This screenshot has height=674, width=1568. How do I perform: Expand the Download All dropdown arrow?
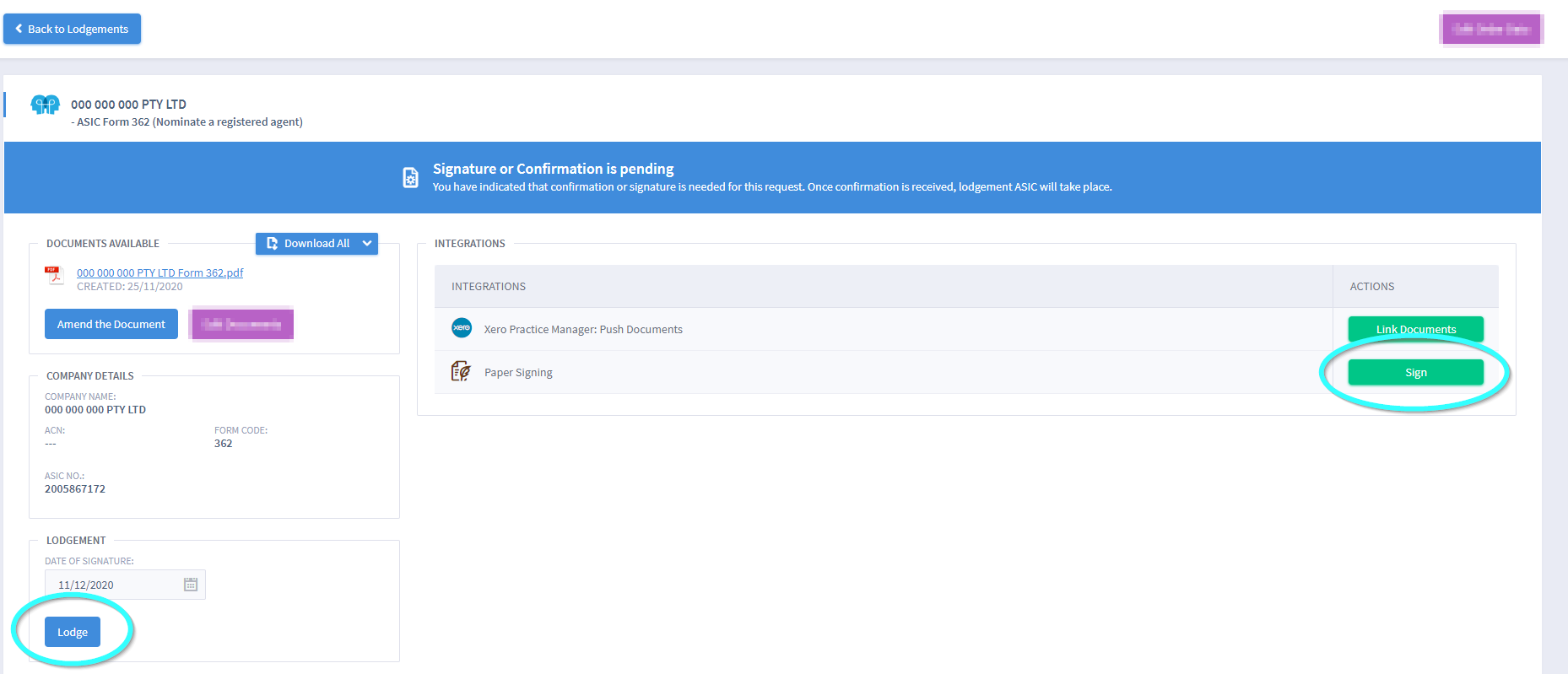click(x=367, y=243)
